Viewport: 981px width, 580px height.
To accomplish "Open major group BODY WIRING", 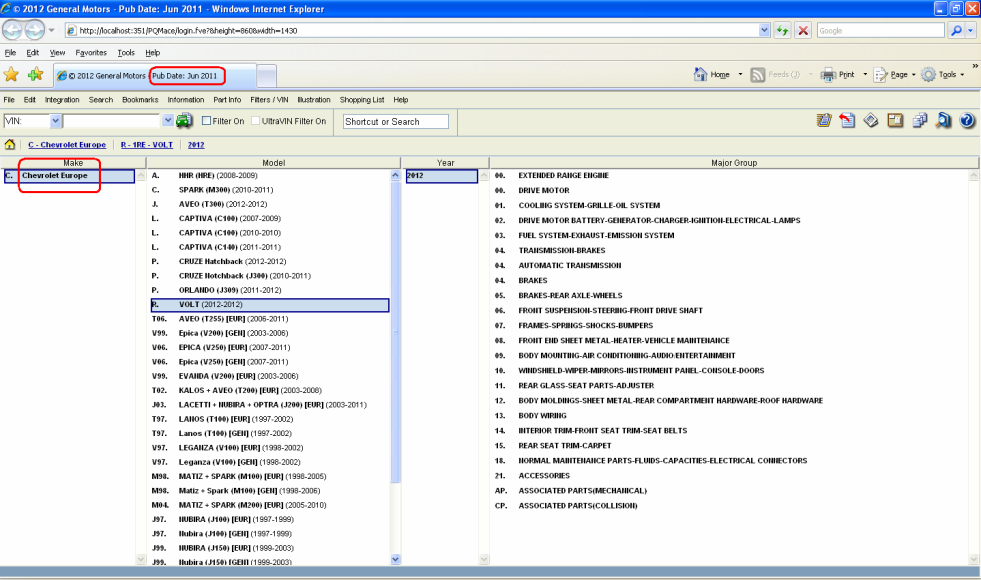I will tap(542, 415).
